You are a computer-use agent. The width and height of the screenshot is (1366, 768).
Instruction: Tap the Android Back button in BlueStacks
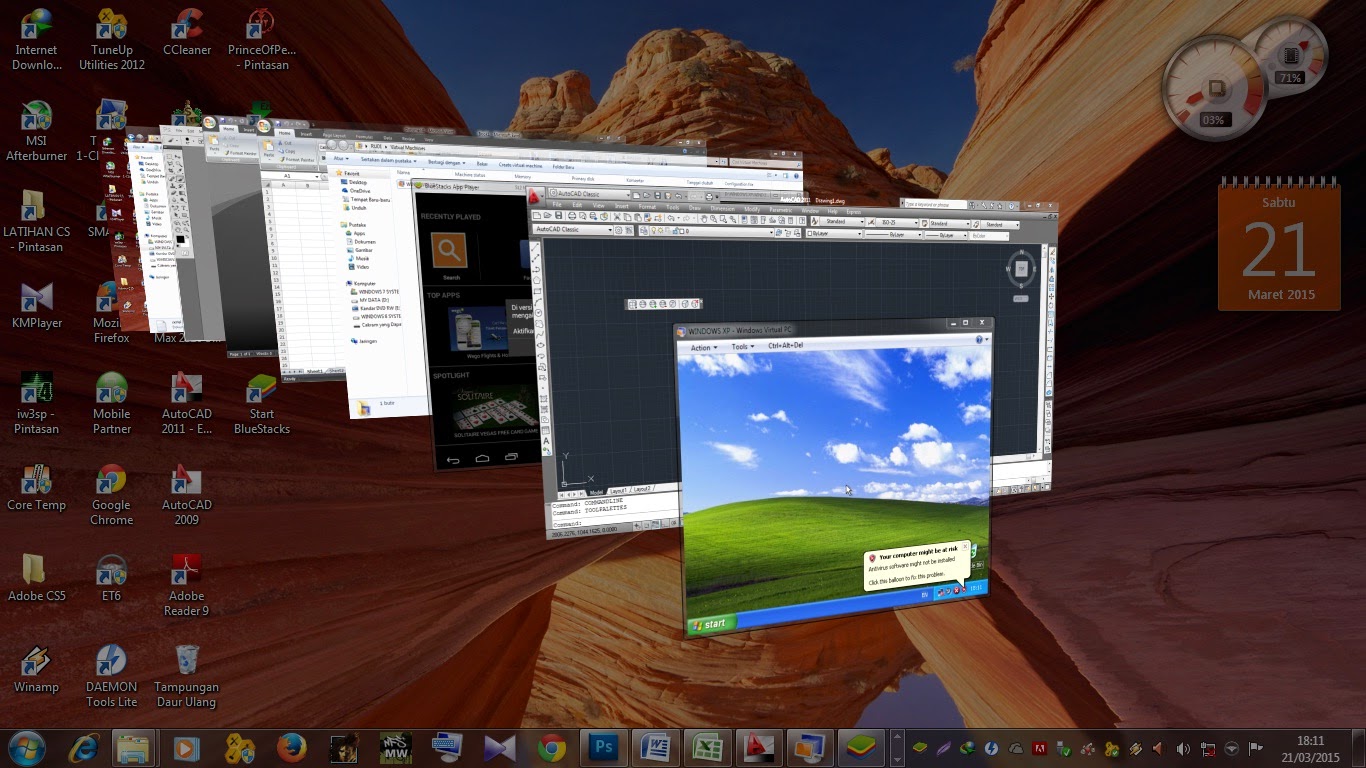(x=453, y=460)
